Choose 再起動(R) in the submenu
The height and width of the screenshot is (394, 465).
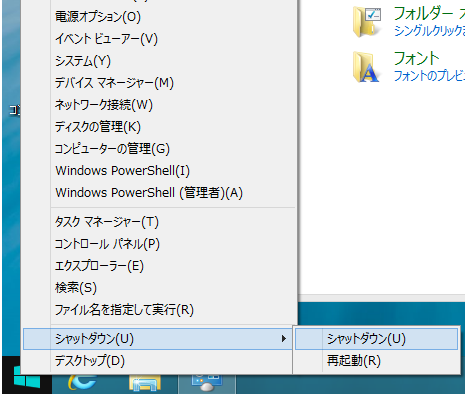coord(376,361)
